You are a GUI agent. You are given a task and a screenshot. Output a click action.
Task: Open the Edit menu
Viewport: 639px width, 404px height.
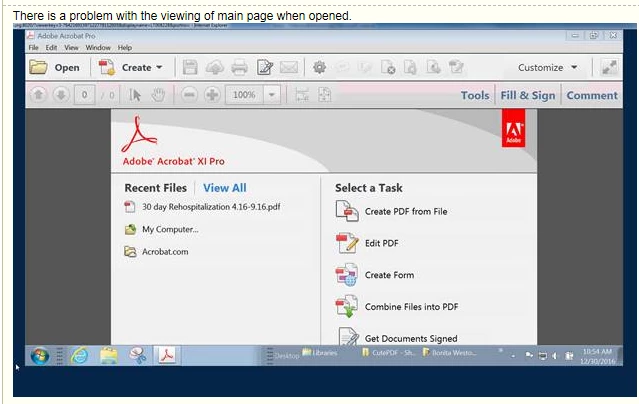pos(51,48)
